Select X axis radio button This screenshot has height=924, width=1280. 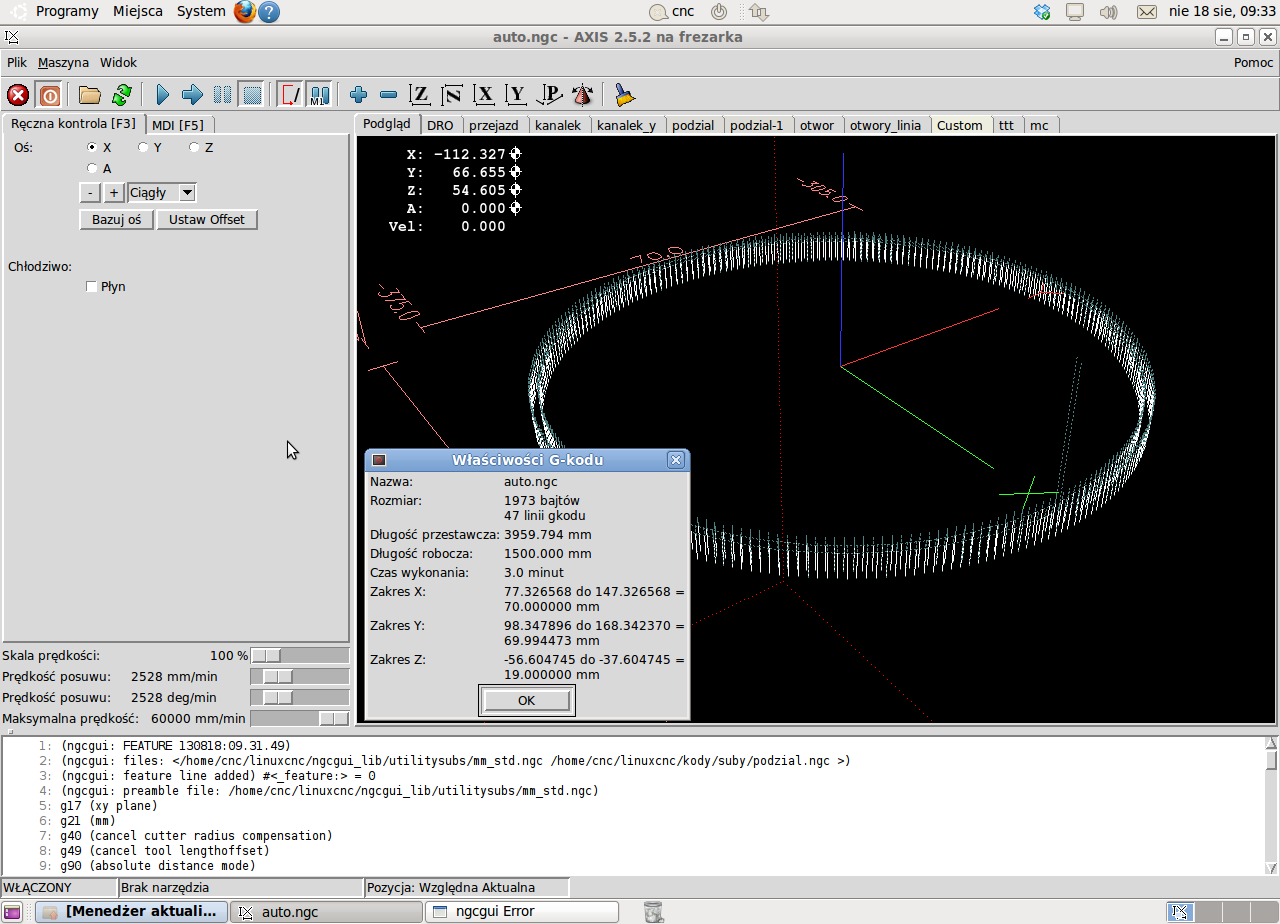93,147
